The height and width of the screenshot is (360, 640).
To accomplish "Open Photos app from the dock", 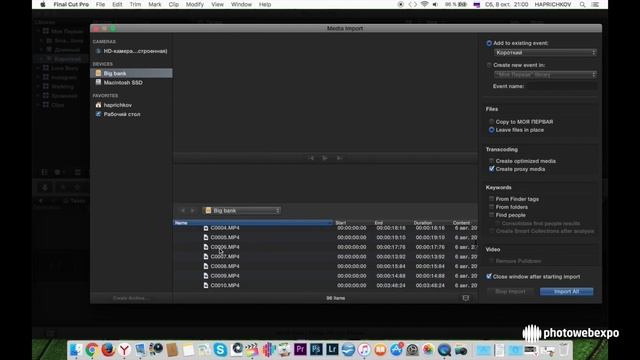I will 428,350.
